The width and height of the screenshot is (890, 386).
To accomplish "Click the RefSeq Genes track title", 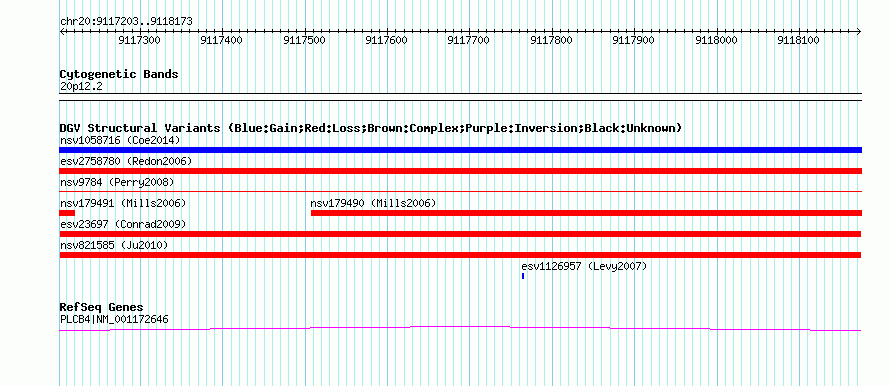I will click(x=101, y=308).
